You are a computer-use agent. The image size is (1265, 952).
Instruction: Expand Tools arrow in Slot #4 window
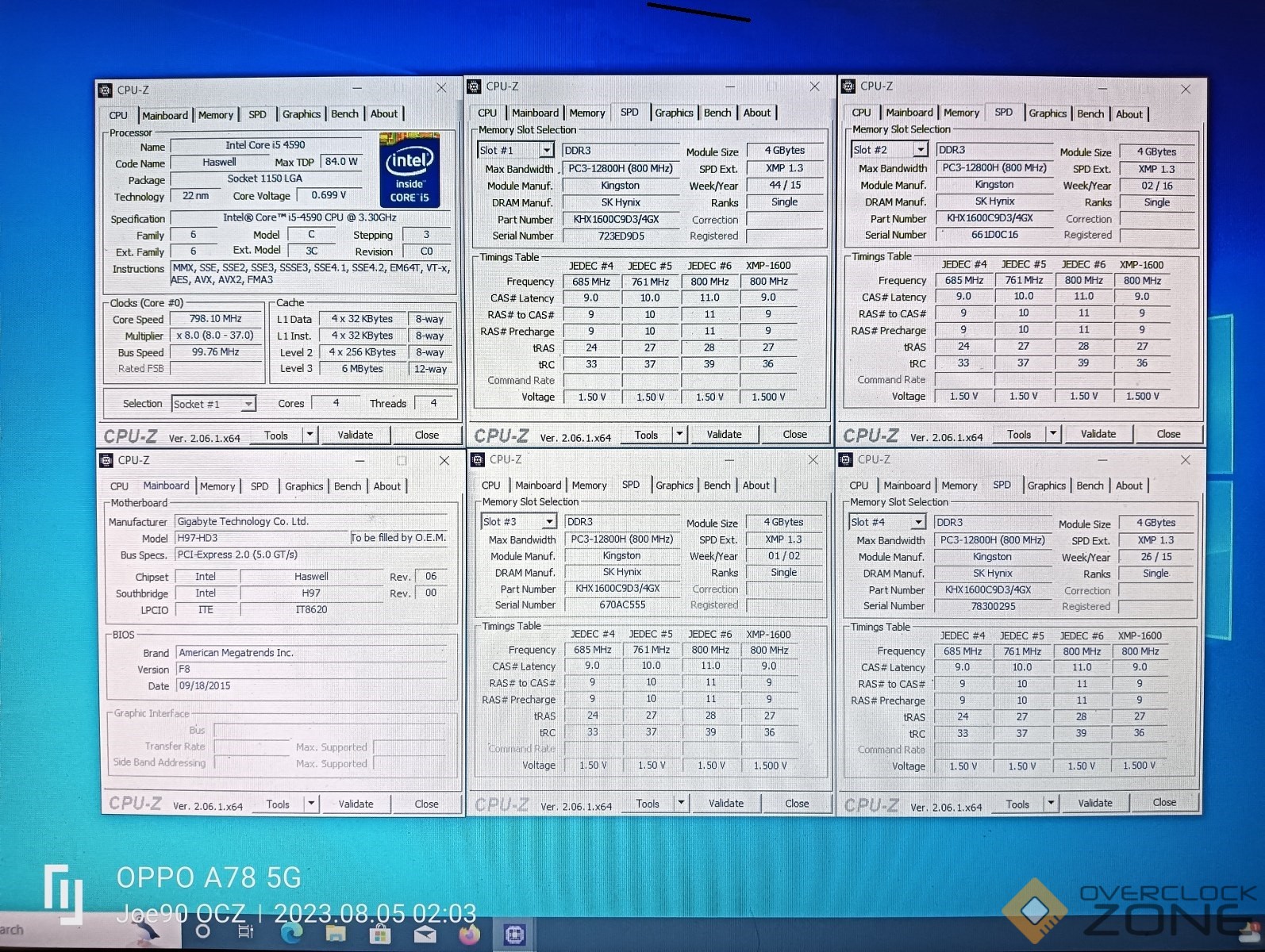(1051, 803)
